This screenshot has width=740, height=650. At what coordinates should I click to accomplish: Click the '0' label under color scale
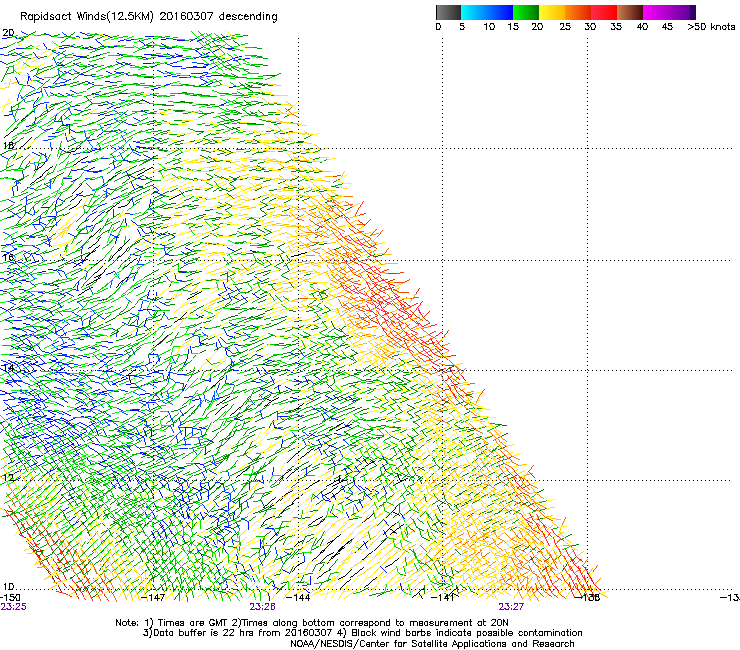coord(438,26)
